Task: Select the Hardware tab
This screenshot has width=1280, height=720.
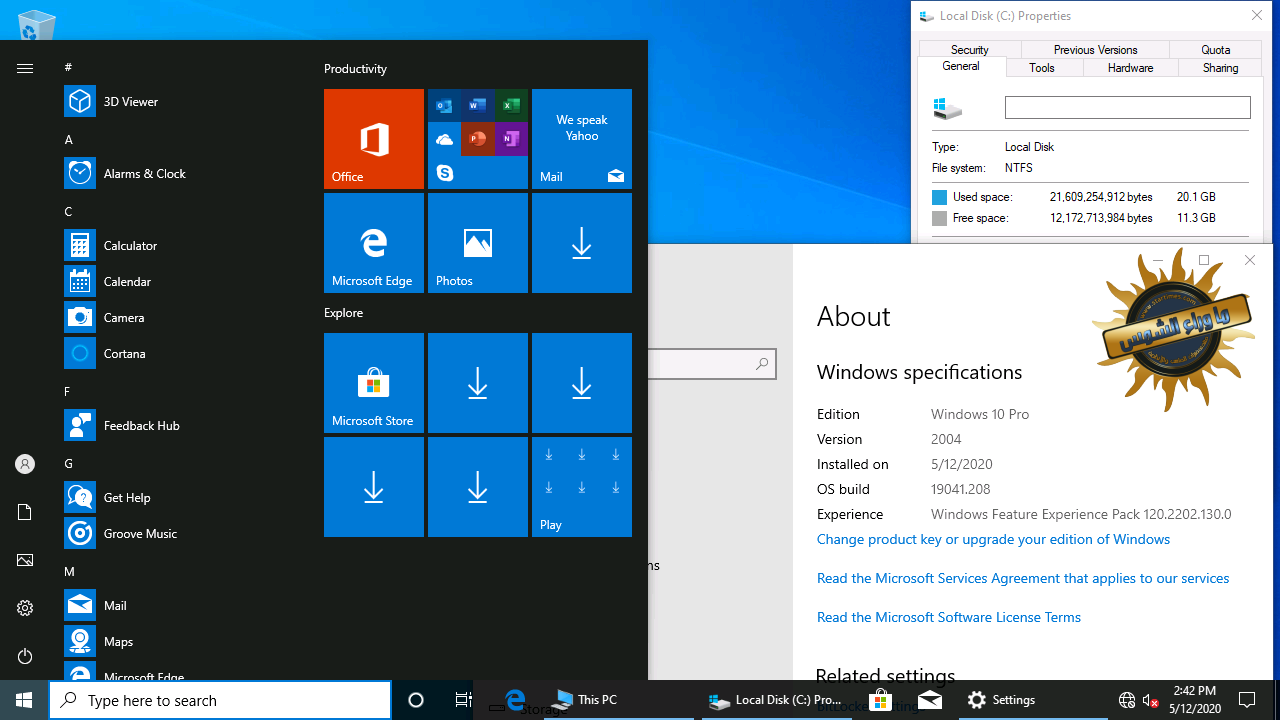Action: (1131, 68)
